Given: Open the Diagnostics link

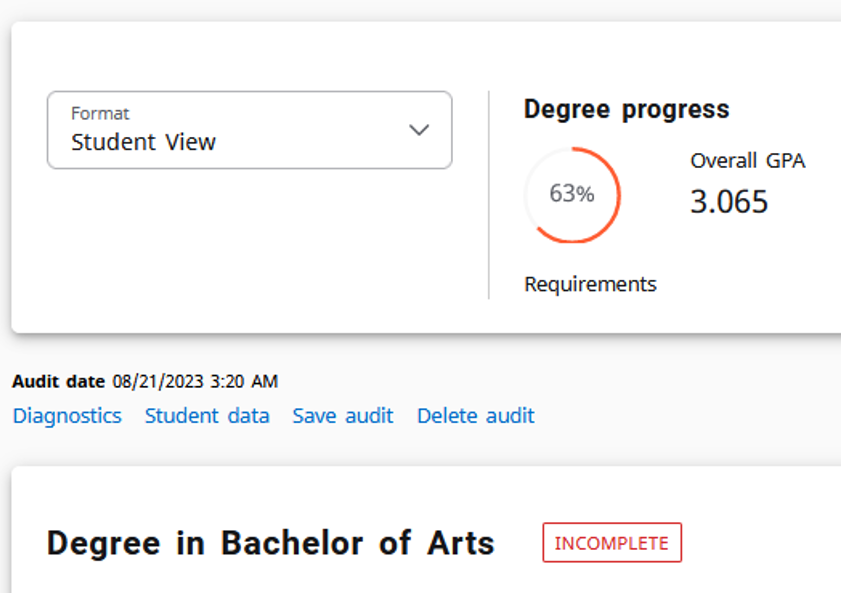Looking at the screenshot, I should [66, 416].
